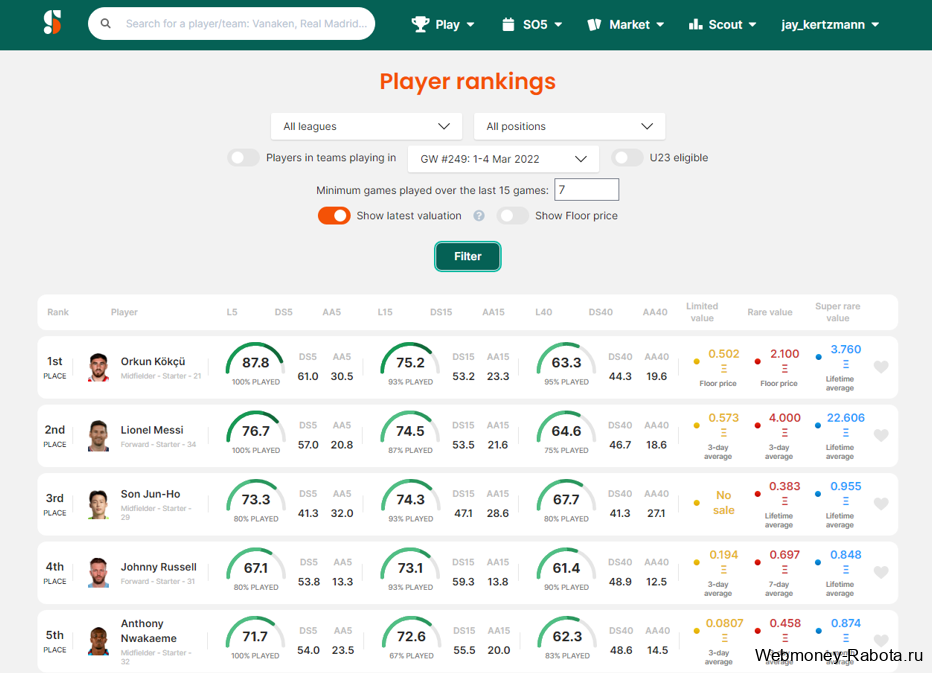
Task: Open the All leagues dropdown
Action: pos(366,127)
